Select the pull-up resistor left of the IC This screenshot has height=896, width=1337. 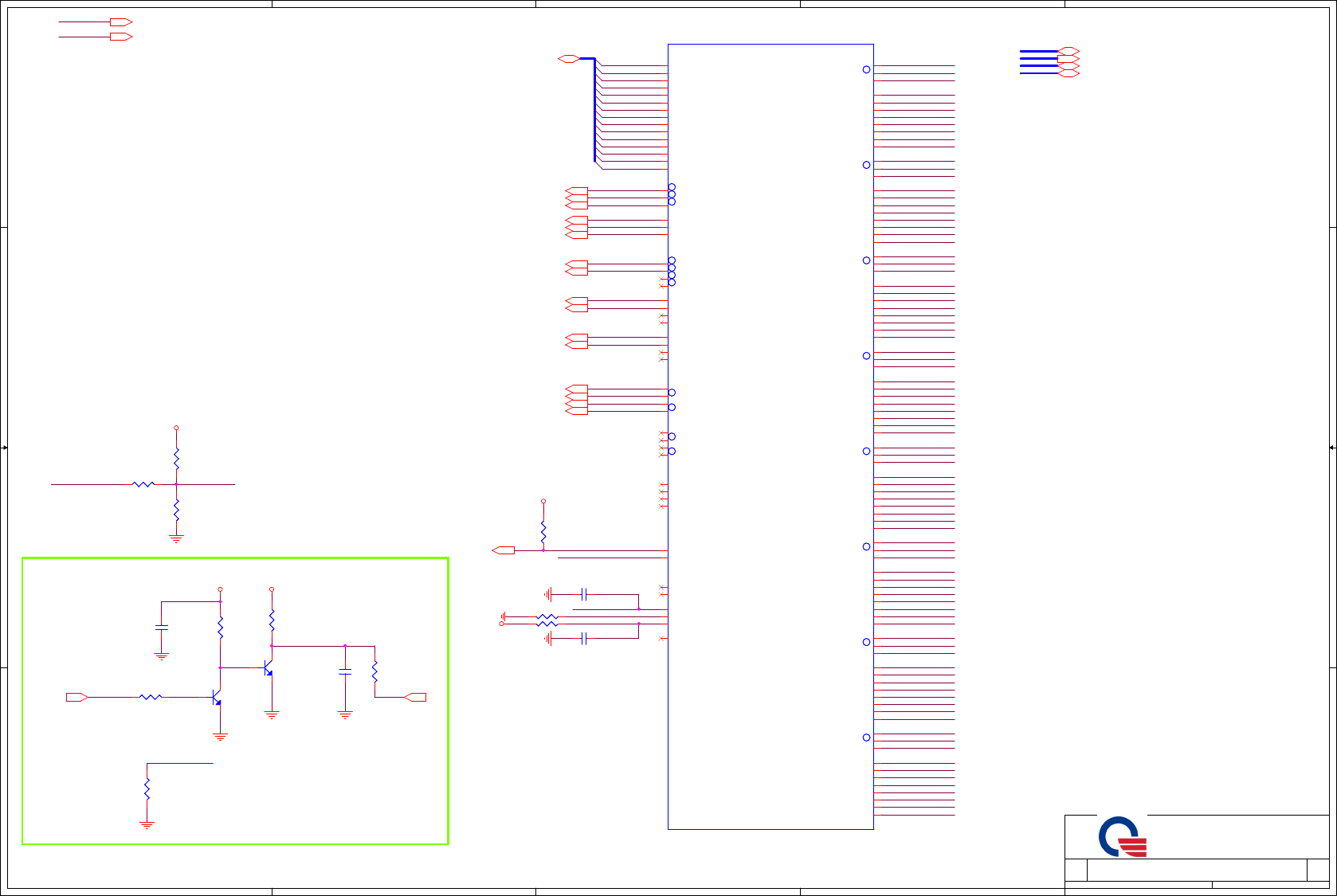click(543, 531)
